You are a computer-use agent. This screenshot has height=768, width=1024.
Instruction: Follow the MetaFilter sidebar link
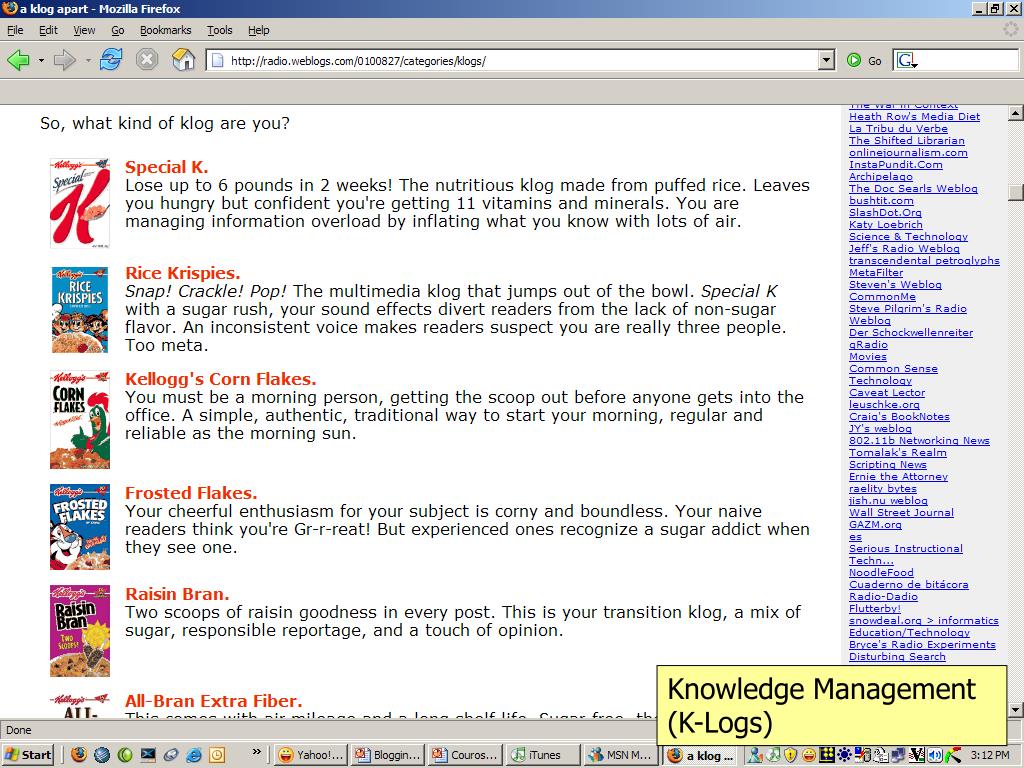pyautogui.click(x=876, y=273)
